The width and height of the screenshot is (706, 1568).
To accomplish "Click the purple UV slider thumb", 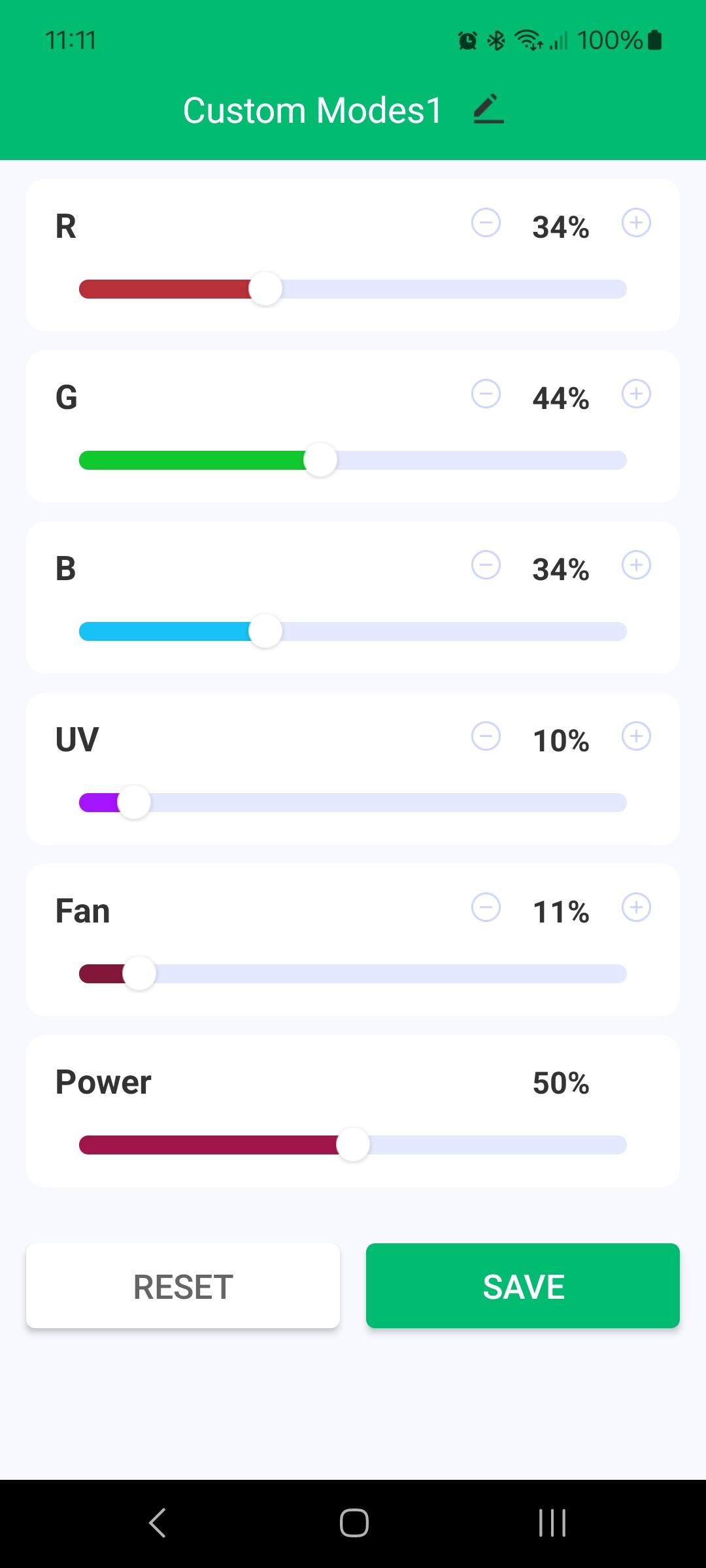I will click(134, 802).
